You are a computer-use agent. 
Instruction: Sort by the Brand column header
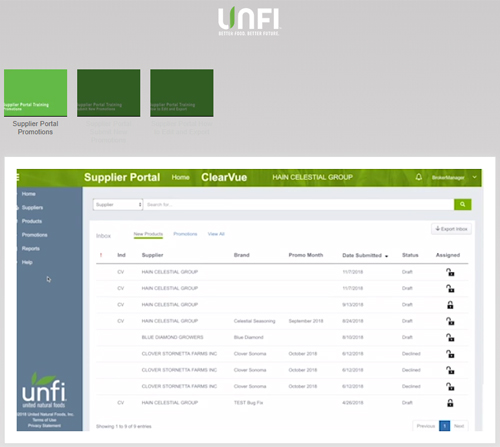click(x=242, y=255)
